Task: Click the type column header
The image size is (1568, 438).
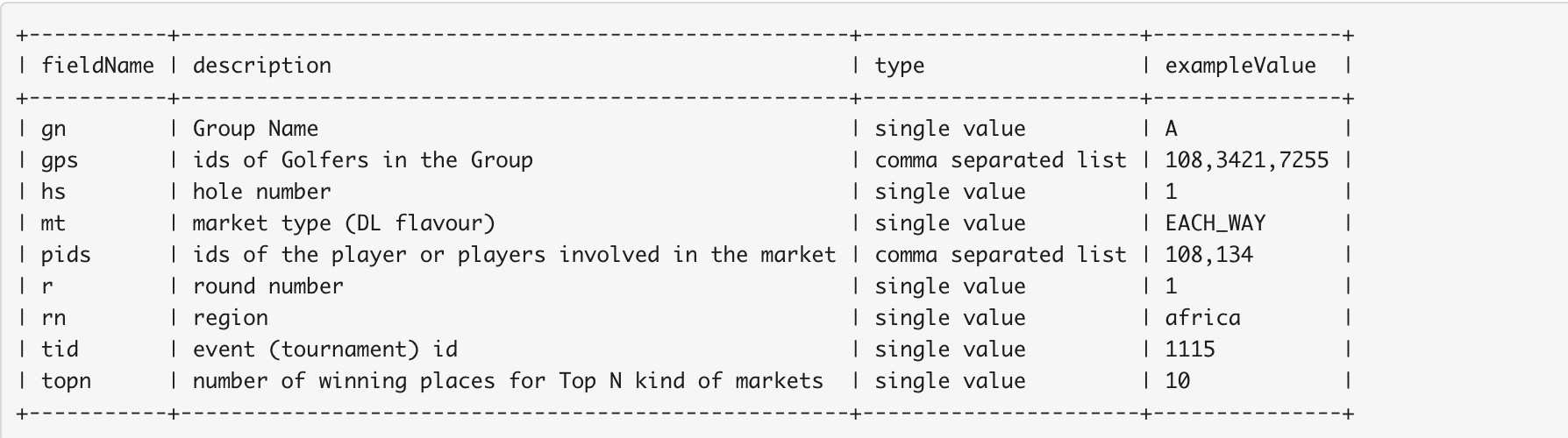Action: [x=899, y=66]
